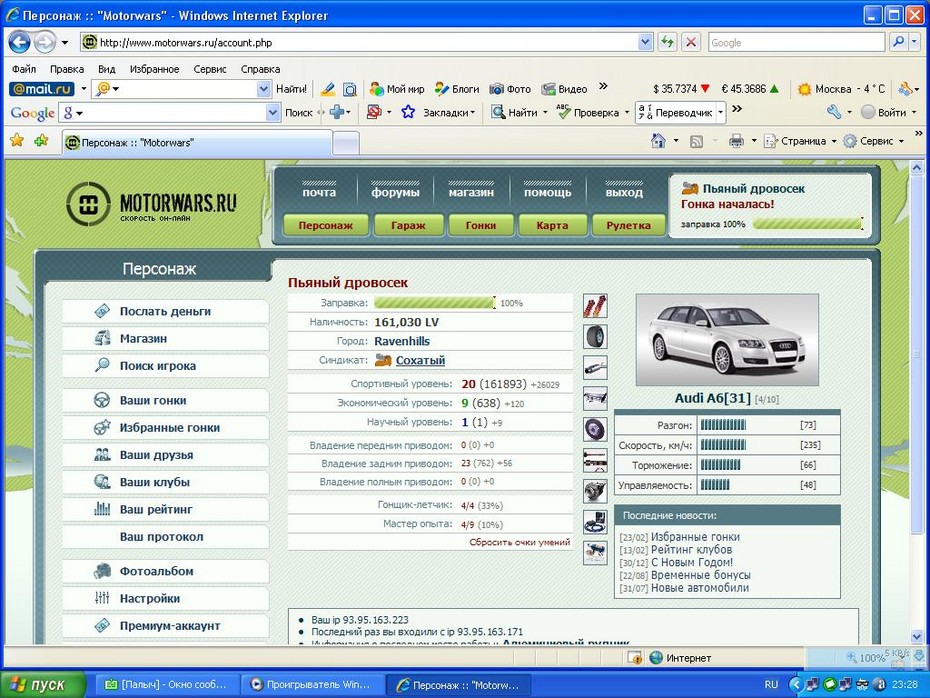The height and width of the screenshot is (698, 930).
Task: Expand the Переводчик dropdown arrow
Action: (720, 112)
